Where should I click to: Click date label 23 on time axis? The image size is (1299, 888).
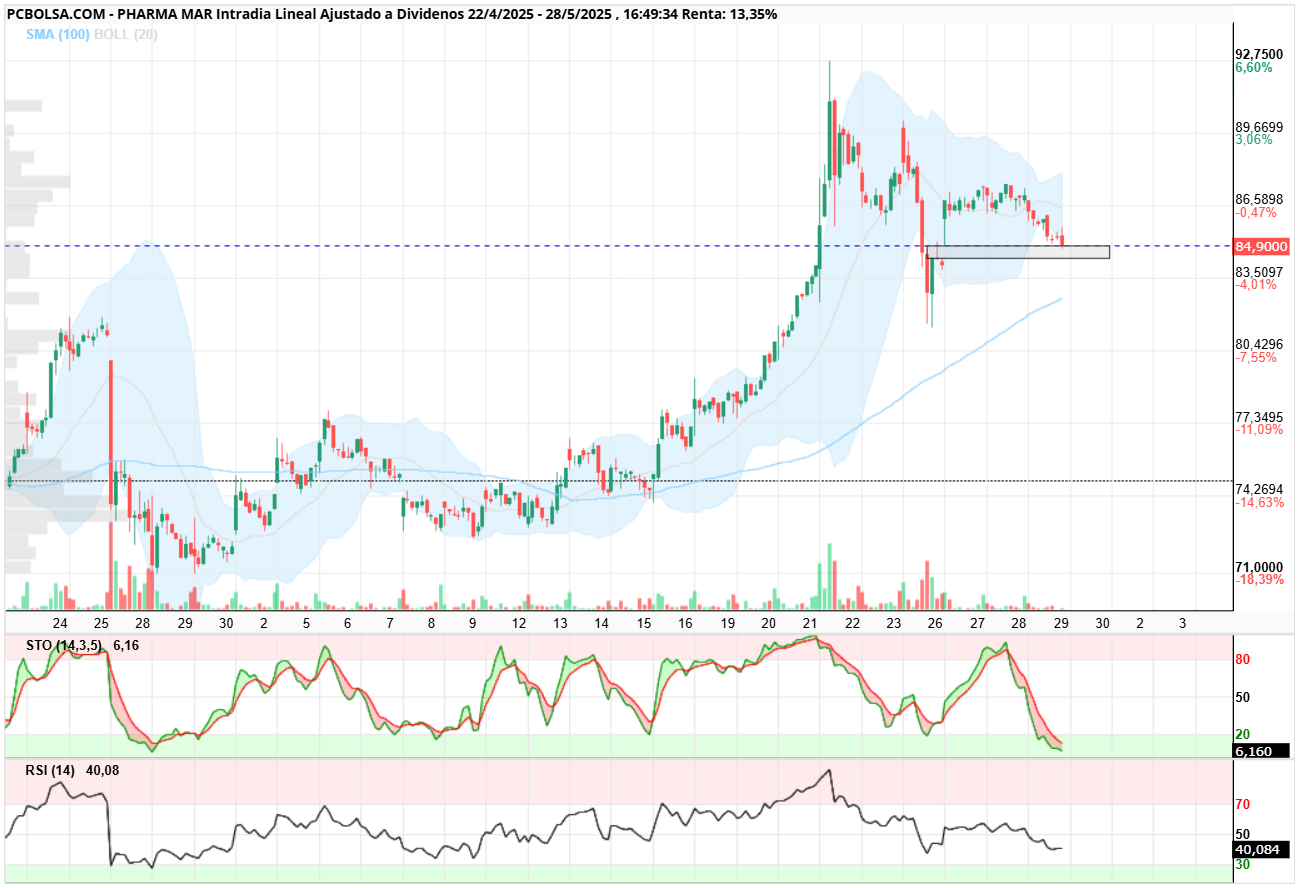click(893, 623)
